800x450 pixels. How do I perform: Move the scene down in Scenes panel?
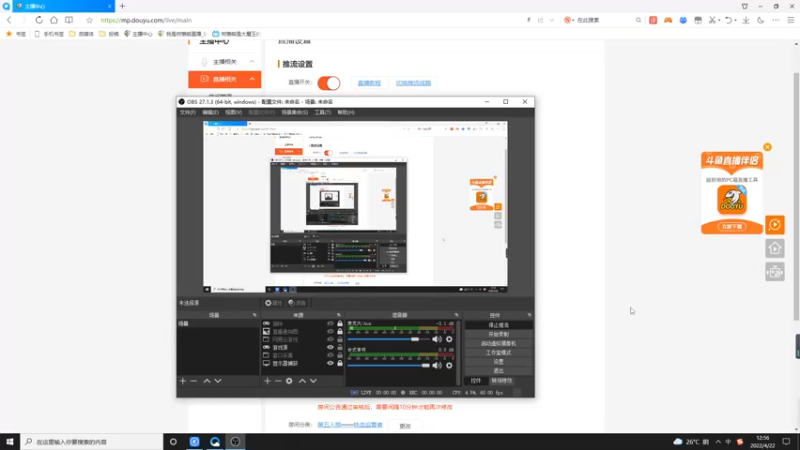218,381
